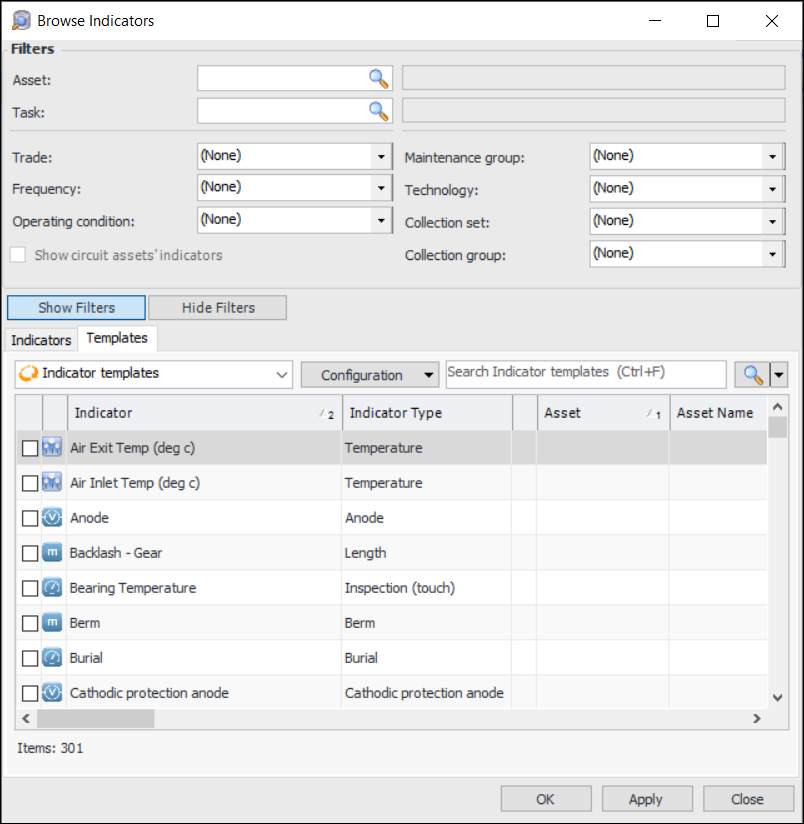Click the Task field magnifier lookup icon
The height and width of the screenshot is (824, 804).
click(378, 111)
